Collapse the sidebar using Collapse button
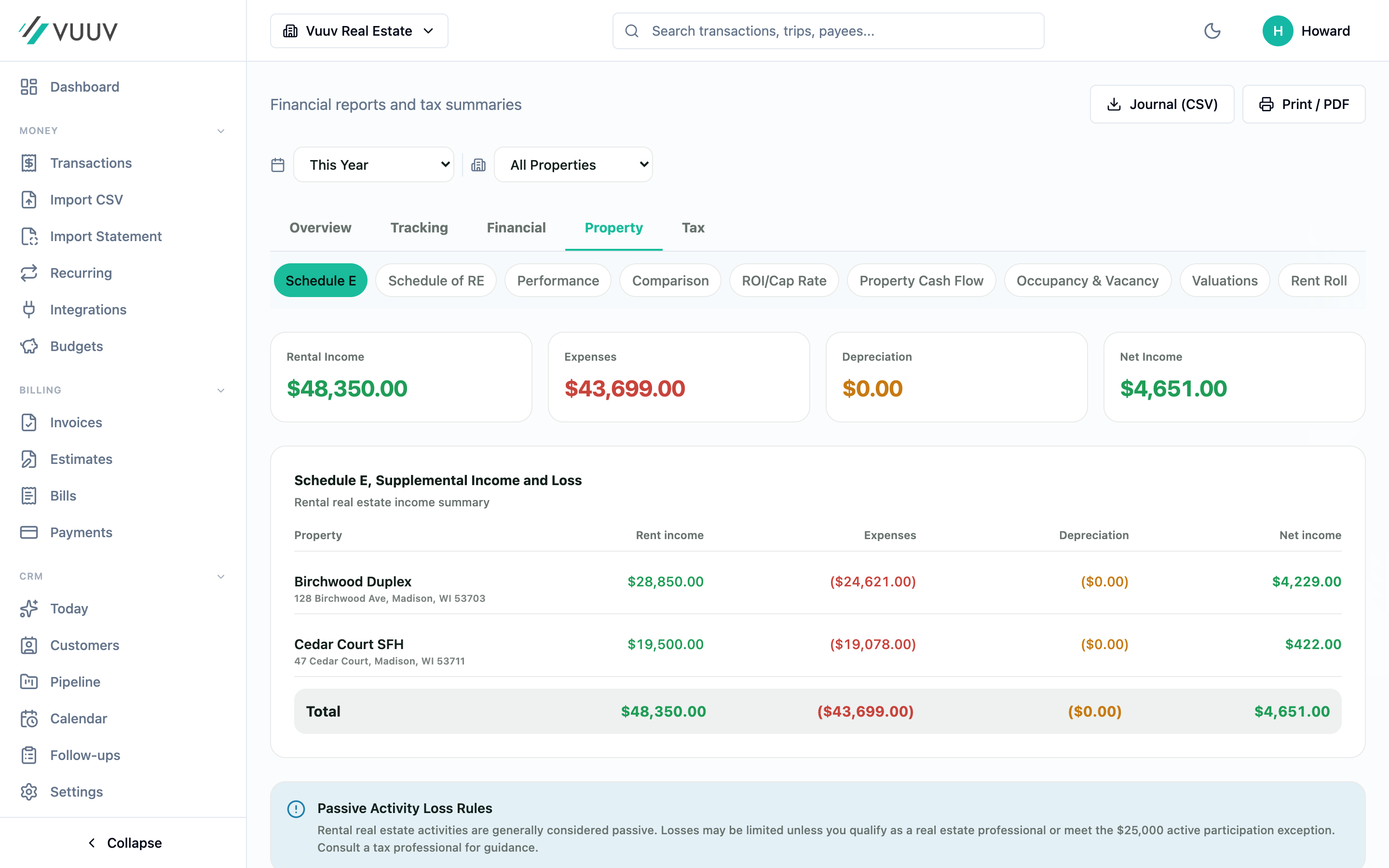The height and width of the screenshot is (868, 1389). [x=123, y=843]
